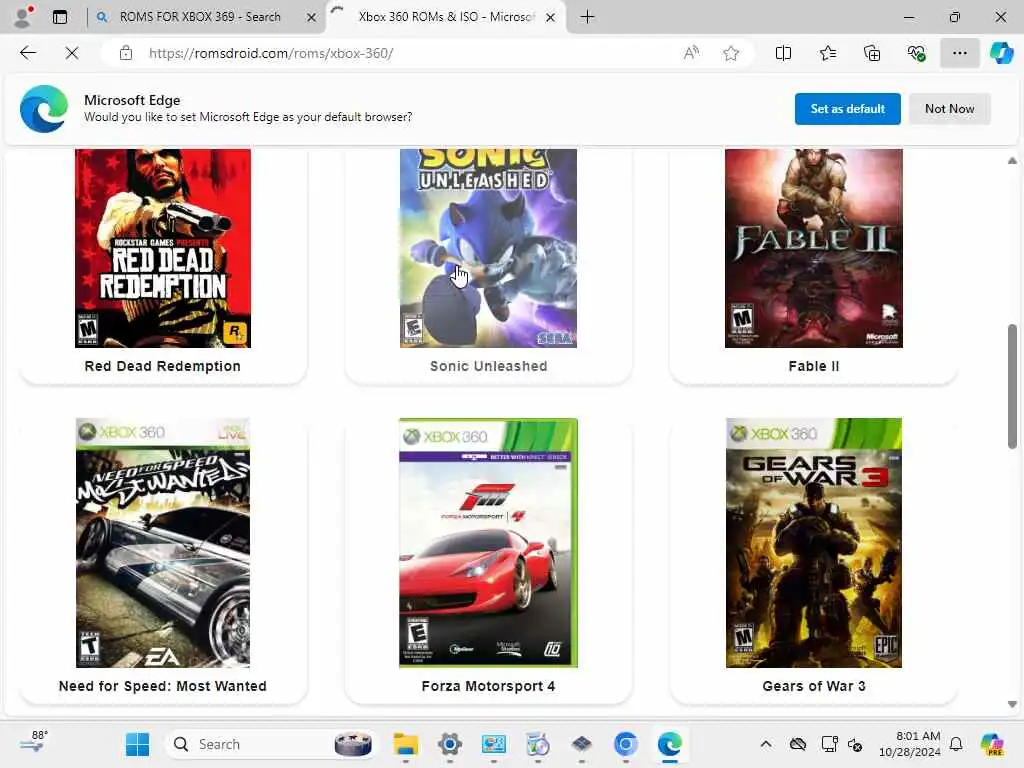Viewport: 1024px width, 768px height.
Task: Open the taskbar app with the clock icon
Action: (x=537, y=744)
